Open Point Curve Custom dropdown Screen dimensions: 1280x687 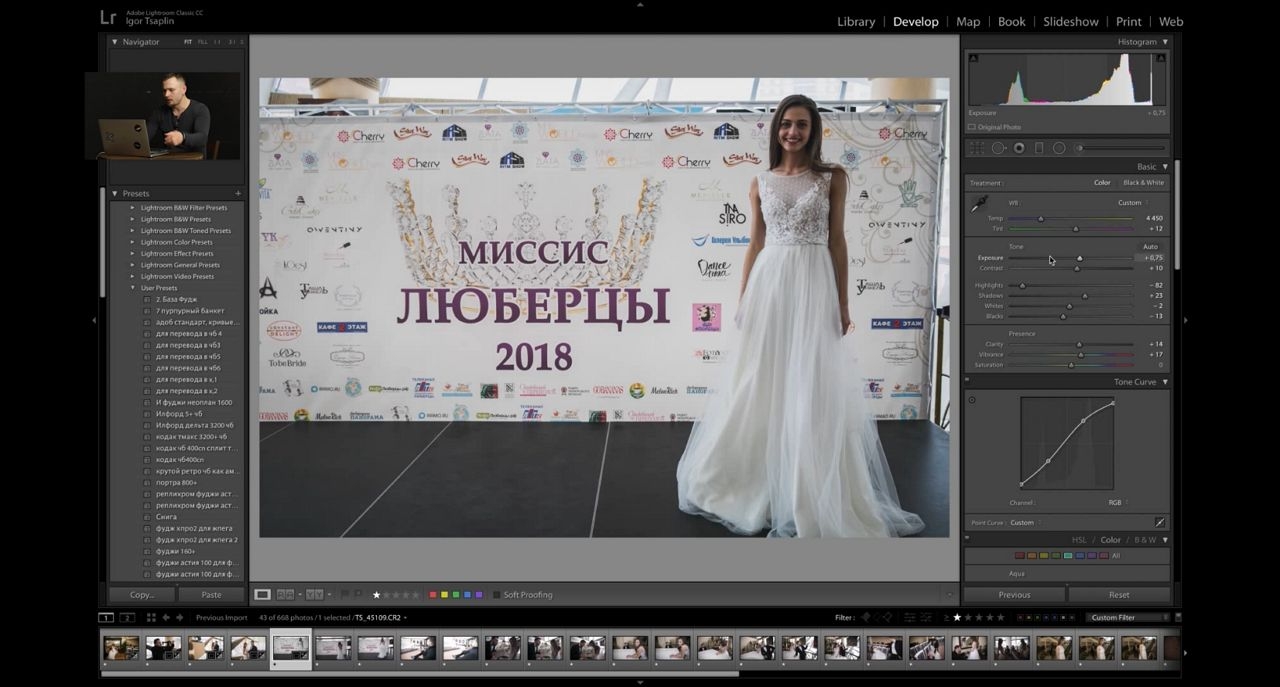point(1025,522)
